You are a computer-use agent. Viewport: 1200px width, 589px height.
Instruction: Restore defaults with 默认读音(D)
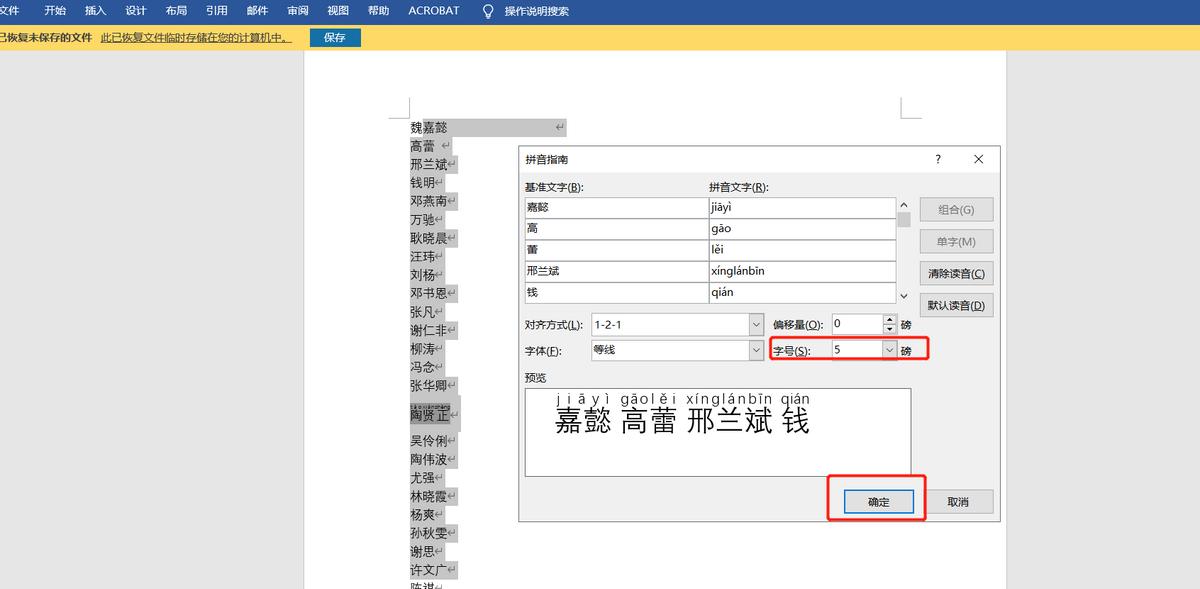point(955,303)
